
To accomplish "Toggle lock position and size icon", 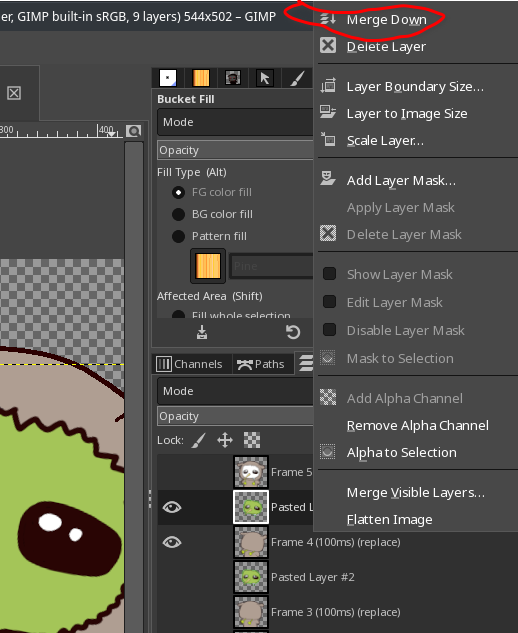I will 225,440.
